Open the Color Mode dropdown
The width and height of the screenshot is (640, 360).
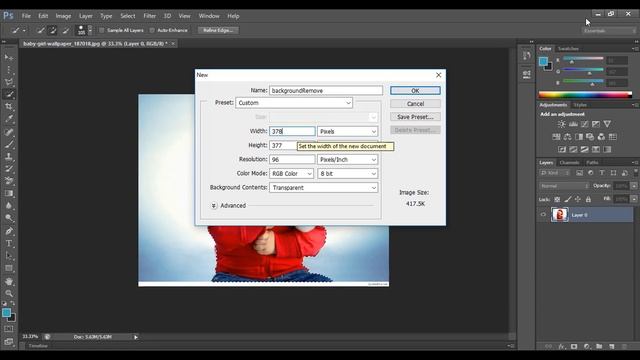pyautogui.click(x=291, y=173)
